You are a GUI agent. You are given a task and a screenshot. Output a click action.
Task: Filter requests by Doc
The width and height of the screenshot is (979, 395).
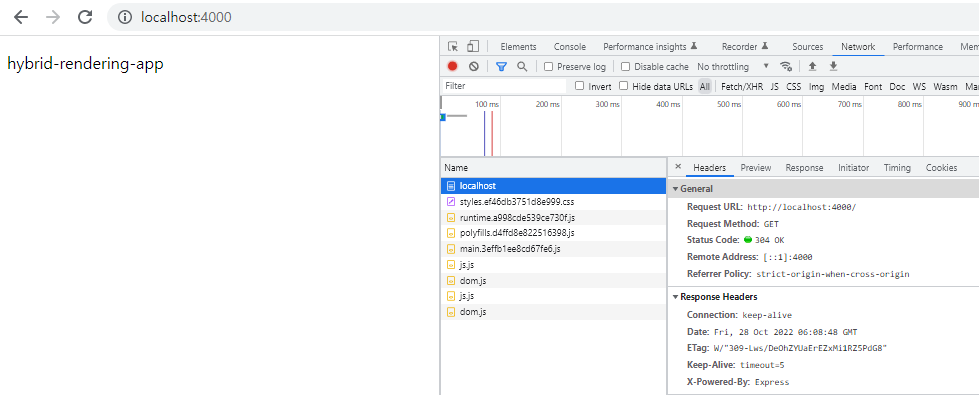click(898, 87)
